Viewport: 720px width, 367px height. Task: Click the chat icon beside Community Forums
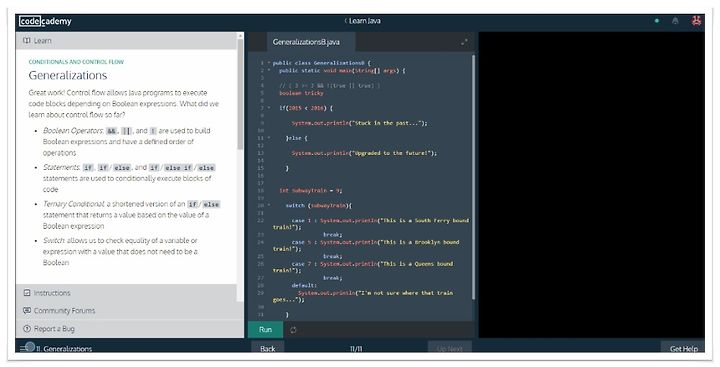click(27, 311)
